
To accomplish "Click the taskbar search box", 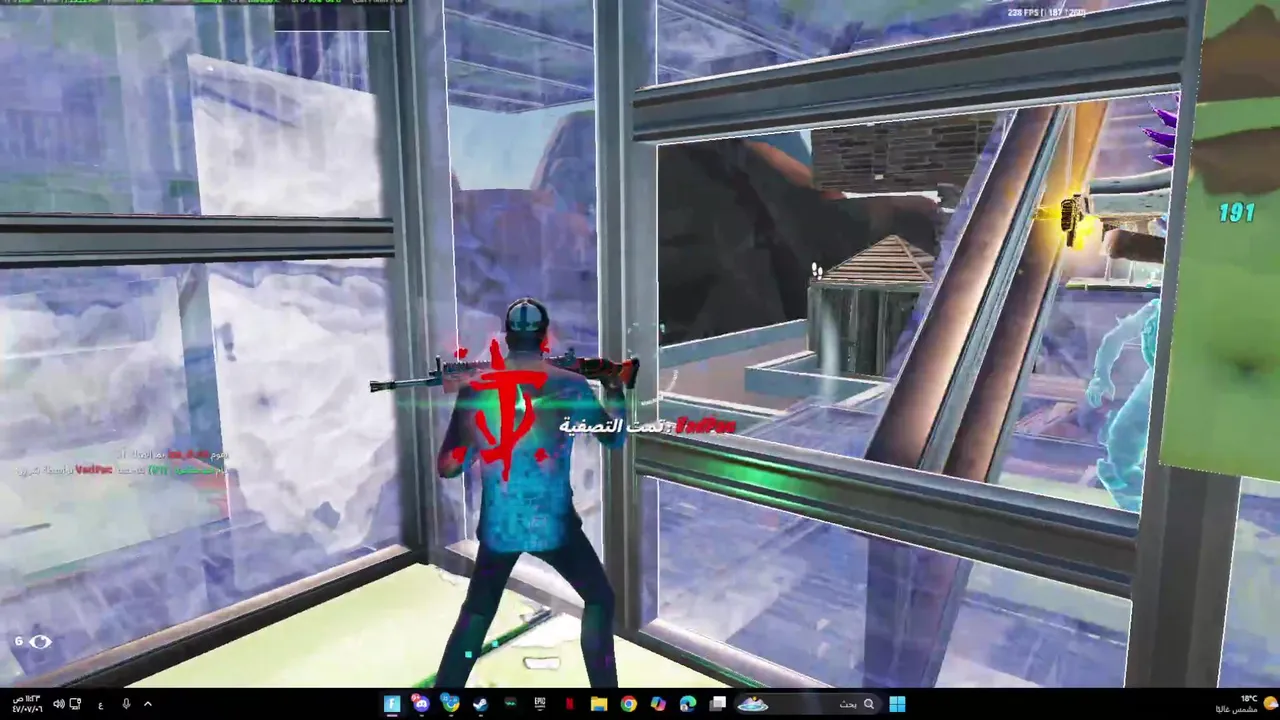I will [x=808, y=704].
